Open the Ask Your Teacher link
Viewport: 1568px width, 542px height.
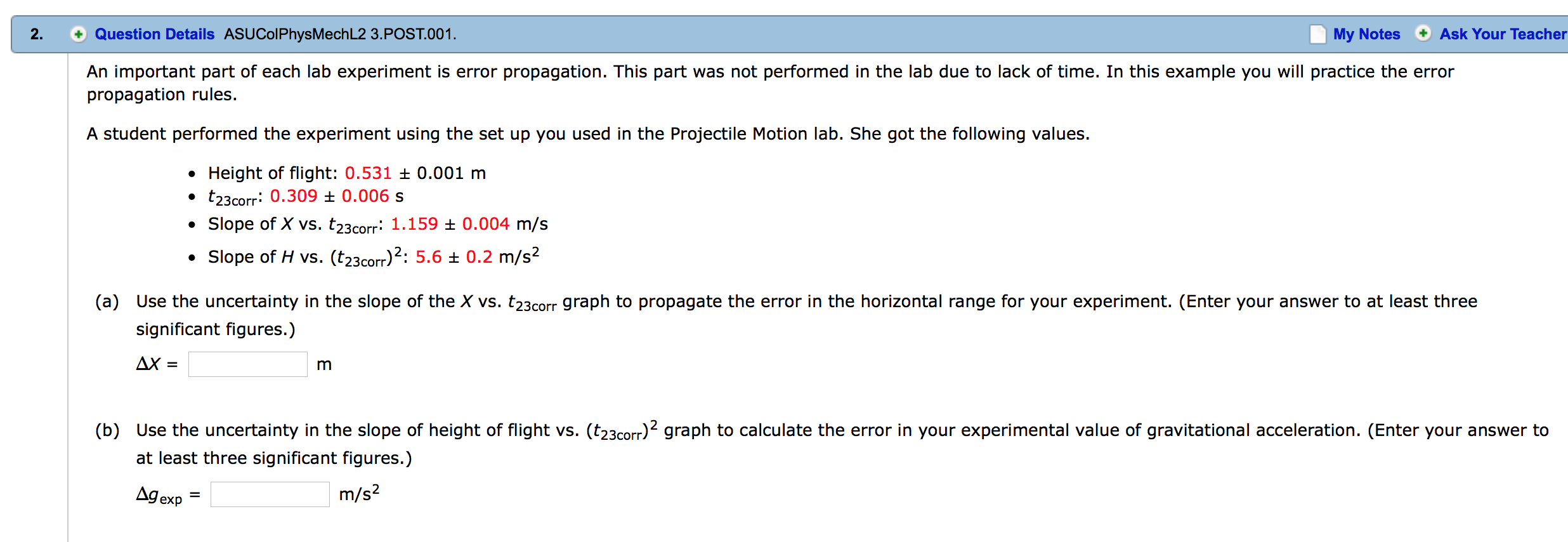coord(1503,34)
